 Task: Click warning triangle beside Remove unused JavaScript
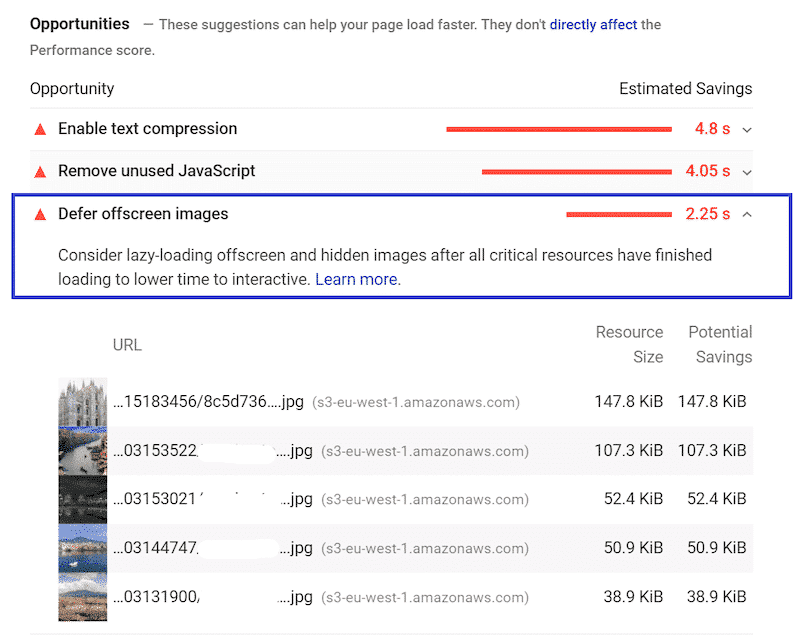(x=39, y=170)
